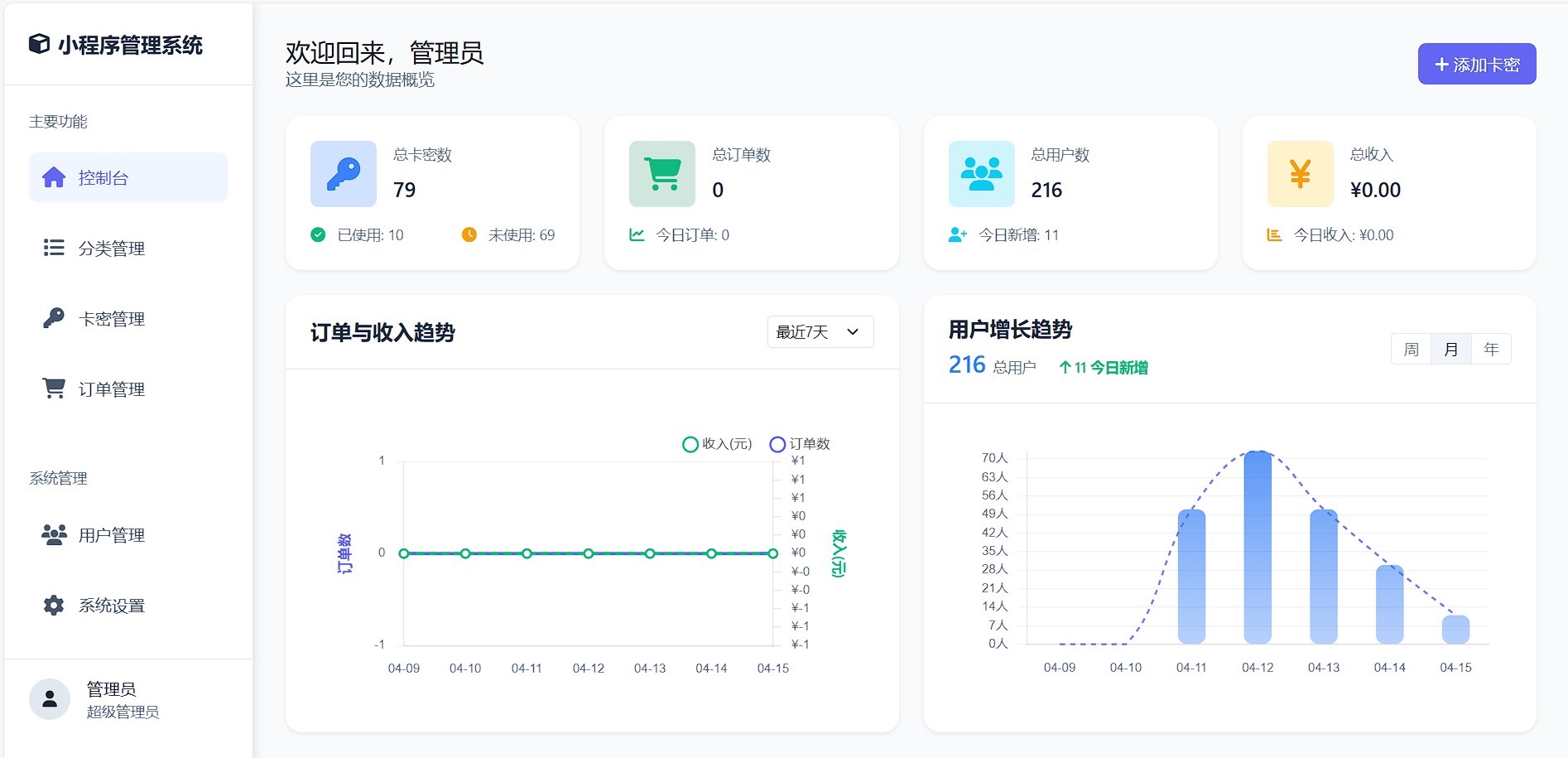The image size is (1568, 758).
Task: Click the tallest bar for 04-12
Action: [x=1258, y=547]
